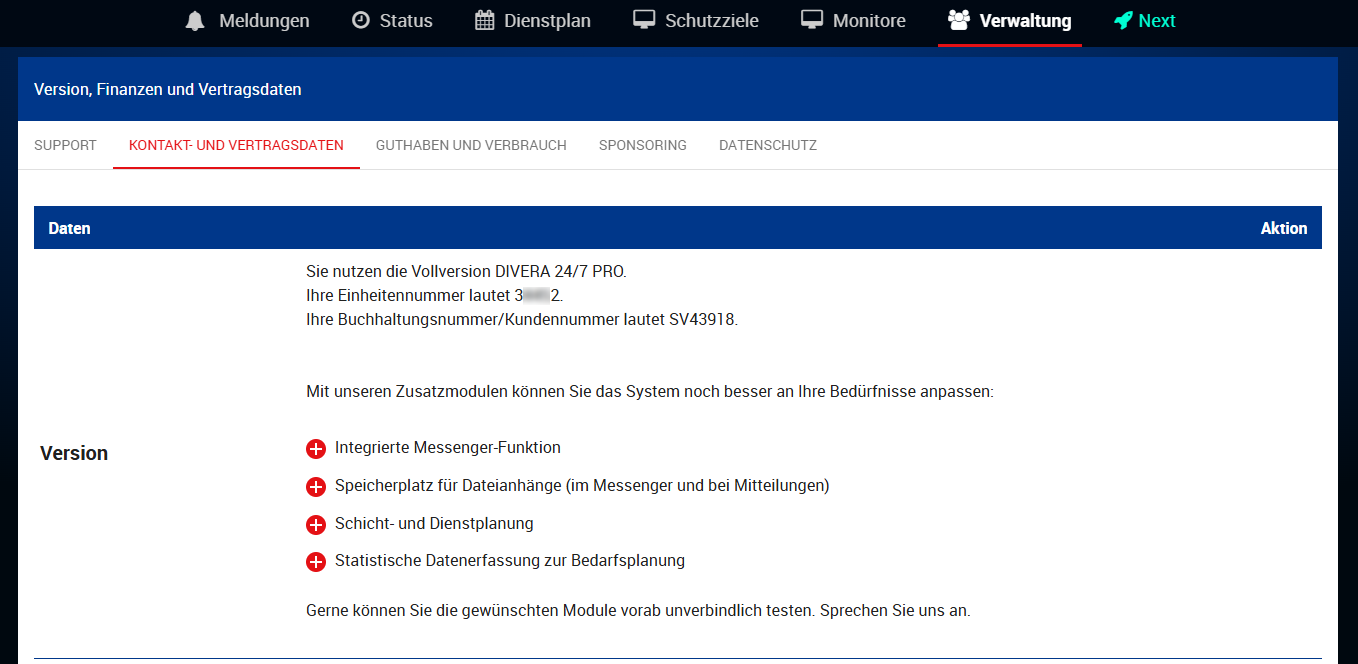The width and height of the screenshot is (1358, 664).
Task: Click the red plus for Schicht- und Dienstplanung
Action: (316, 525)
